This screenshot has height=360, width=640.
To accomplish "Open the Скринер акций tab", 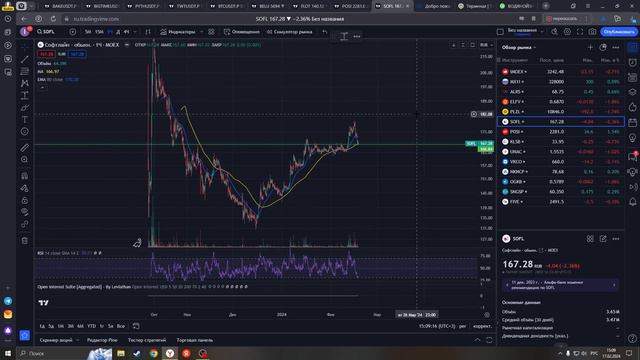I will tap(56, 340).
